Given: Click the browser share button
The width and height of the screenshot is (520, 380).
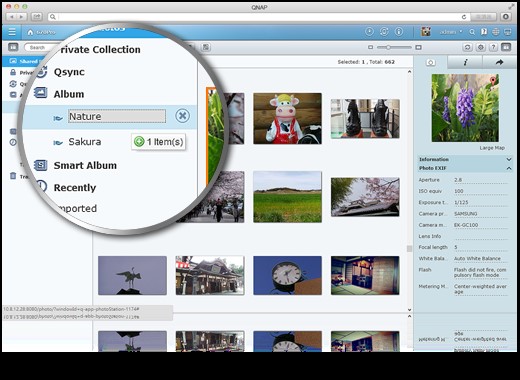Looking at the screenshot, I should pos(37,16).
